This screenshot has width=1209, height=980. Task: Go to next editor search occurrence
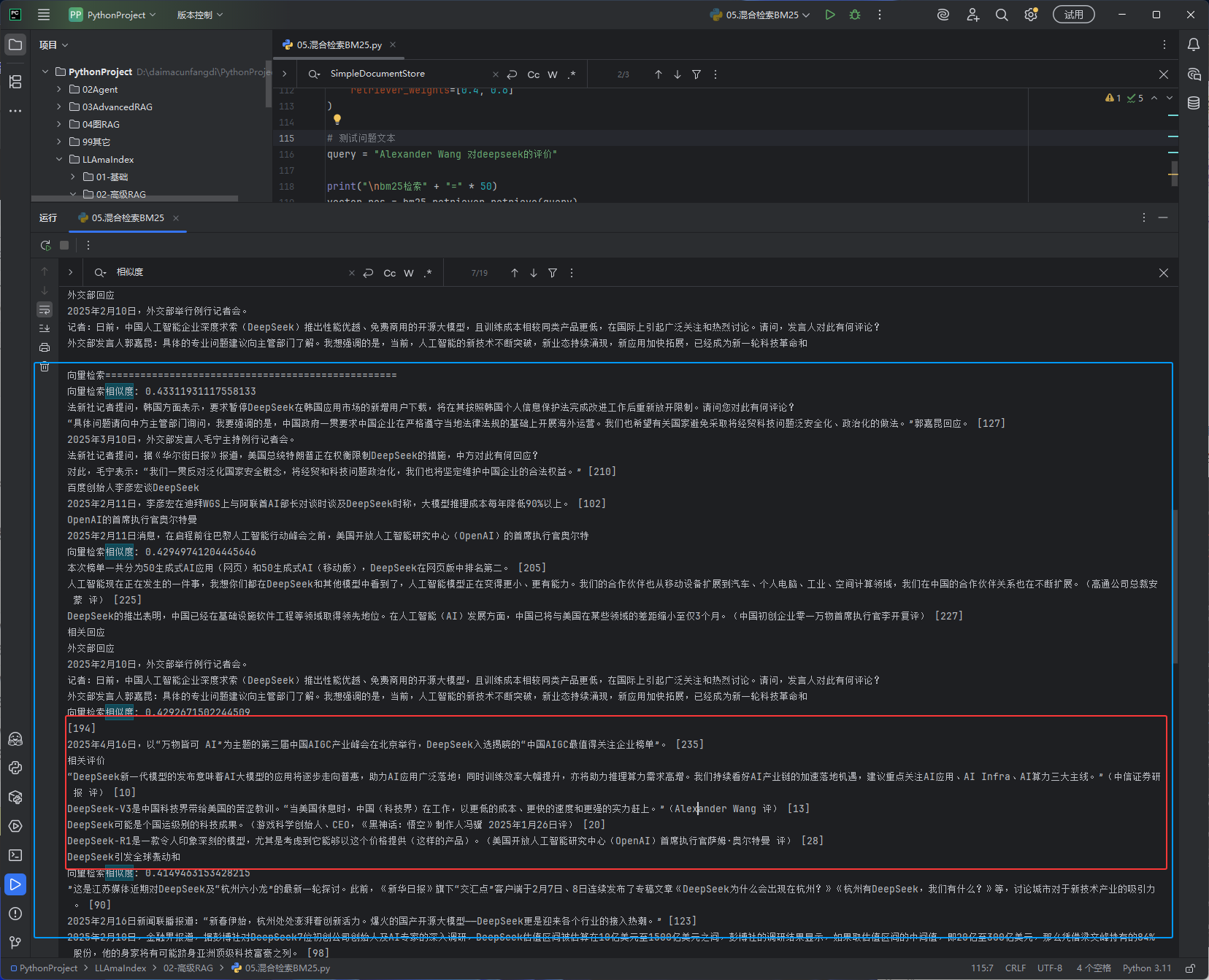pos(678,74)
